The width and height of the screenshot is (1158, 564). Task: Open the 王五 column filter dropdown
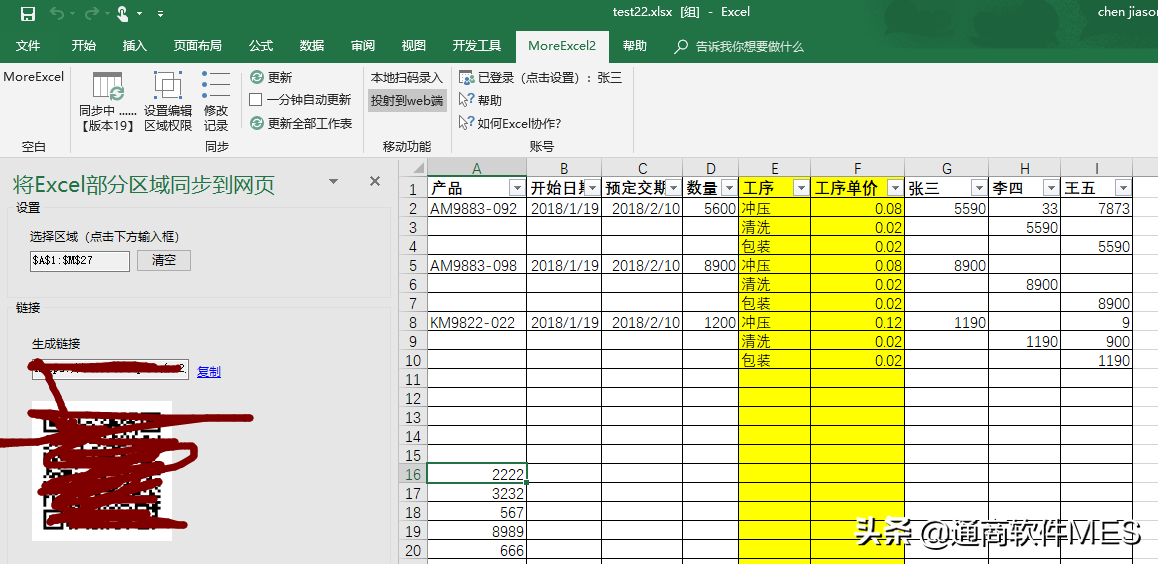1123,188
